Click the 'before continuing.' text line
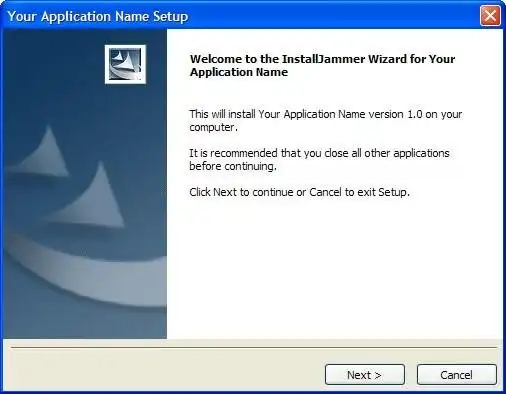Viewport: 506px width, 394px height. tap(233, 166)
